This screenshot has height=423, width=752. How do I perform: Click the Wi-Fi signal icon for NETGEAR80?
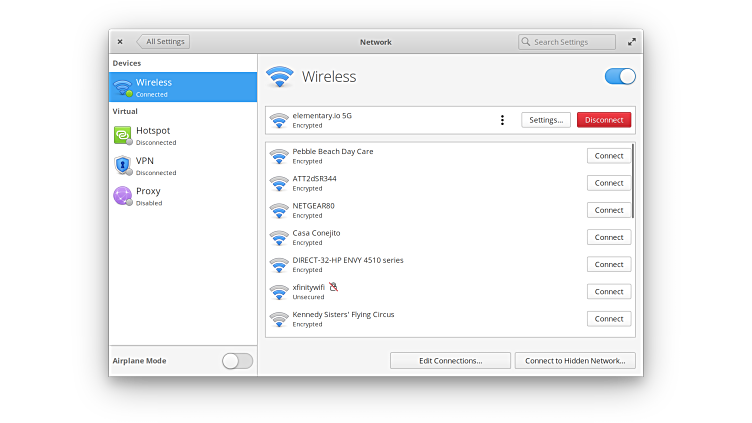(278, 210)
